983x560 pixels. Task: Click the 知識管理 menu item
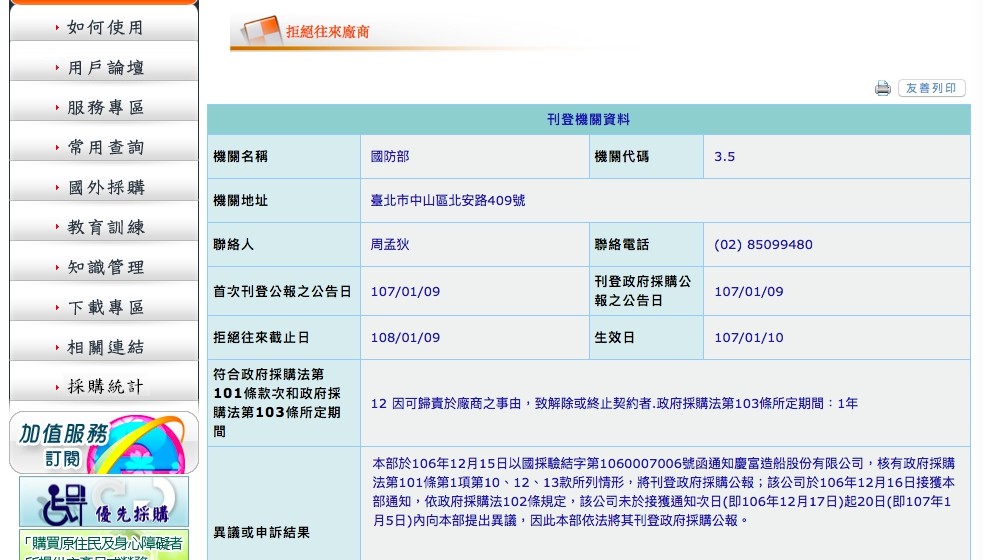coord(104,267)
